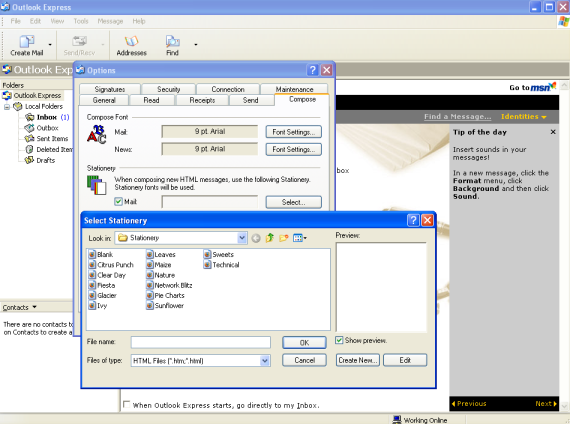Choose the Fiesta stationery file
This screenshot has height=424, width=570.
tap(102, 285)
